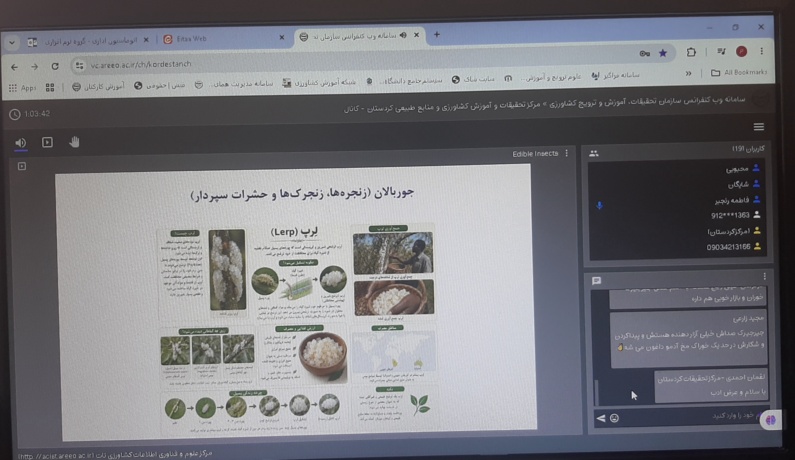
Task: Open the media control icon in Chrome toolbar
Action: (721, 51)
